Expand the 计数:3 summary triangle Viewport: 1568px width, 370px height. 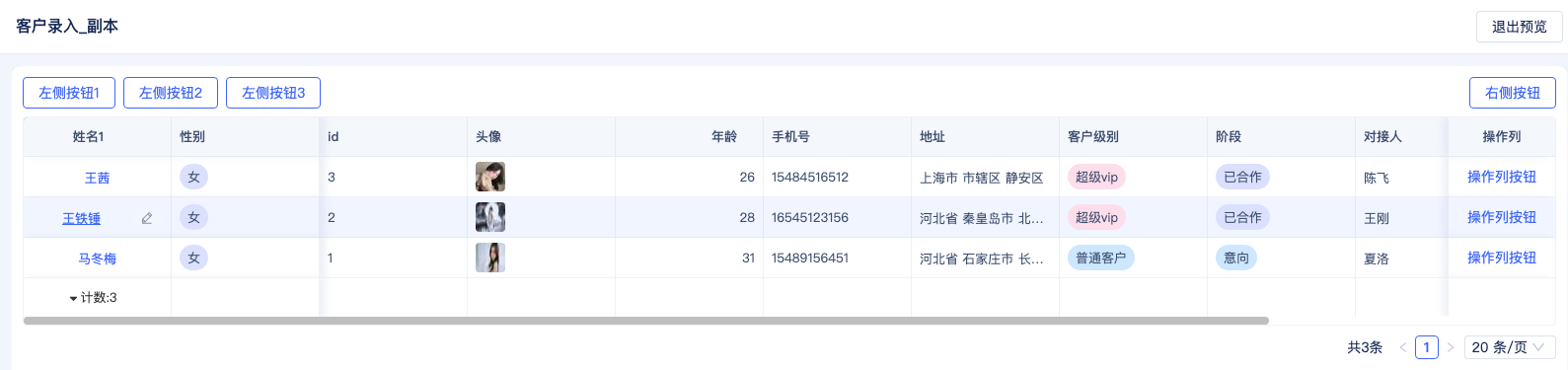click(74, 298)
